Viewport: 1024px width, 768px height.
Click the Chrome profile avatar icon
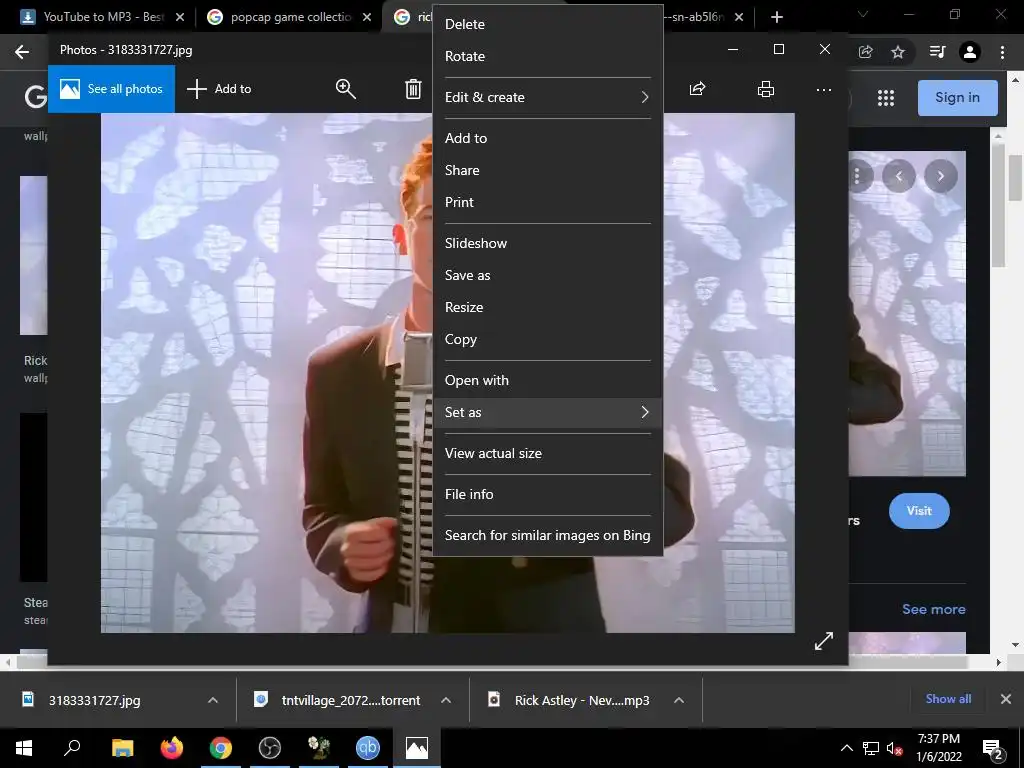point(970,52)
